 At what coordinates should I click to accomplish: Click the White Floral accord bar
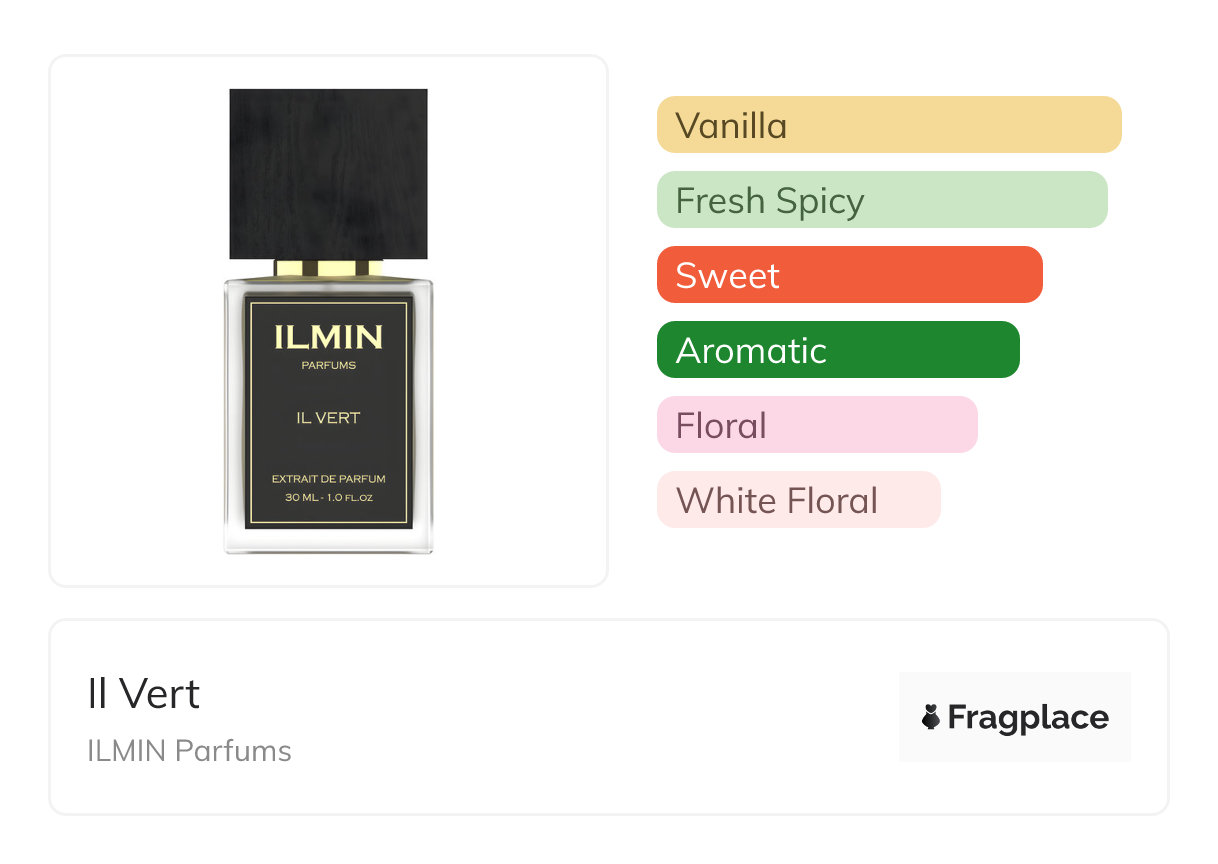point(798,500)
